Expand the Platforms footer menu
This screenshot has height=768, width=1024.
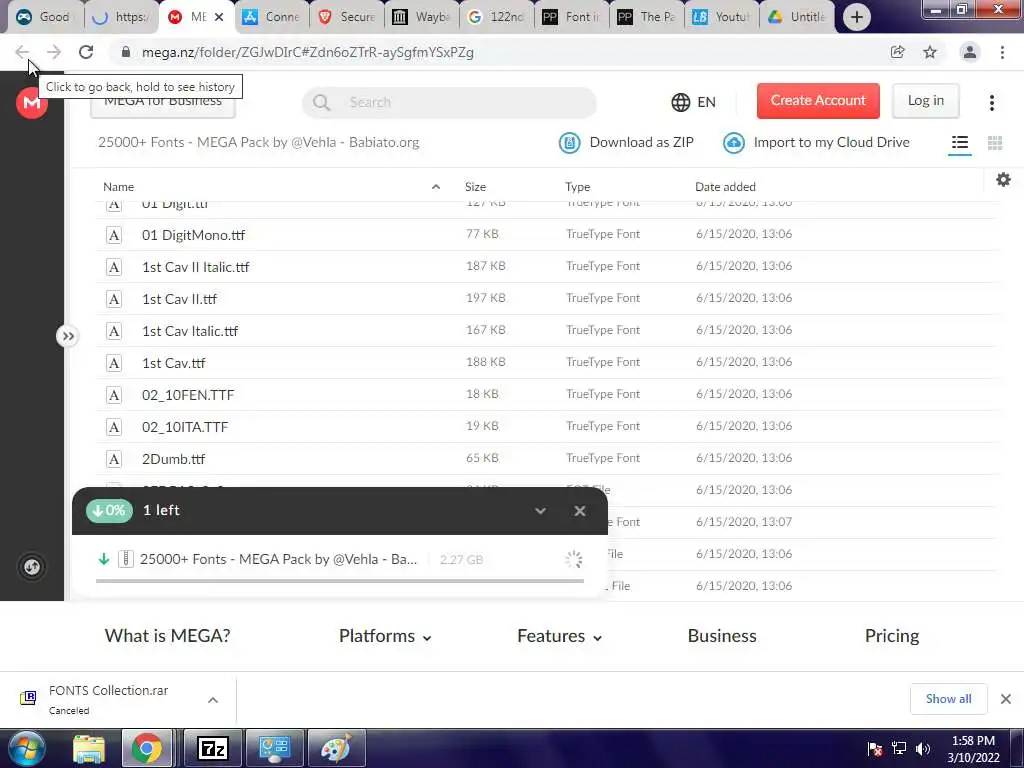pyautogui.click(x=385, y=636)
